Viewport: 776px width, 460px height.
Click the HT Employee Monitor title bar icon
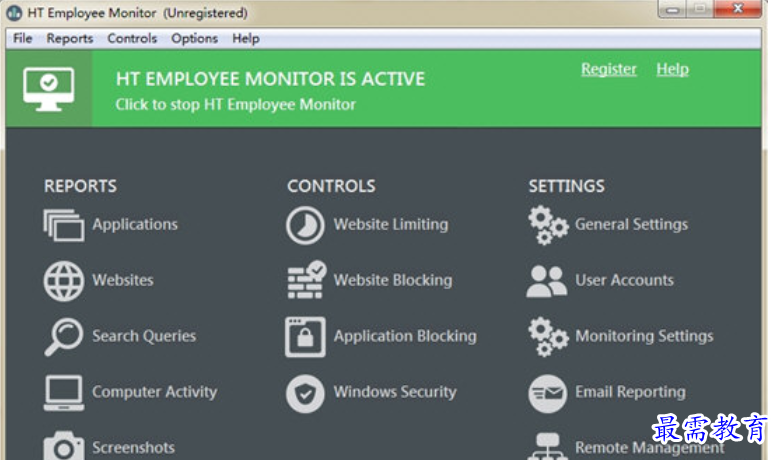click(14, 13)
